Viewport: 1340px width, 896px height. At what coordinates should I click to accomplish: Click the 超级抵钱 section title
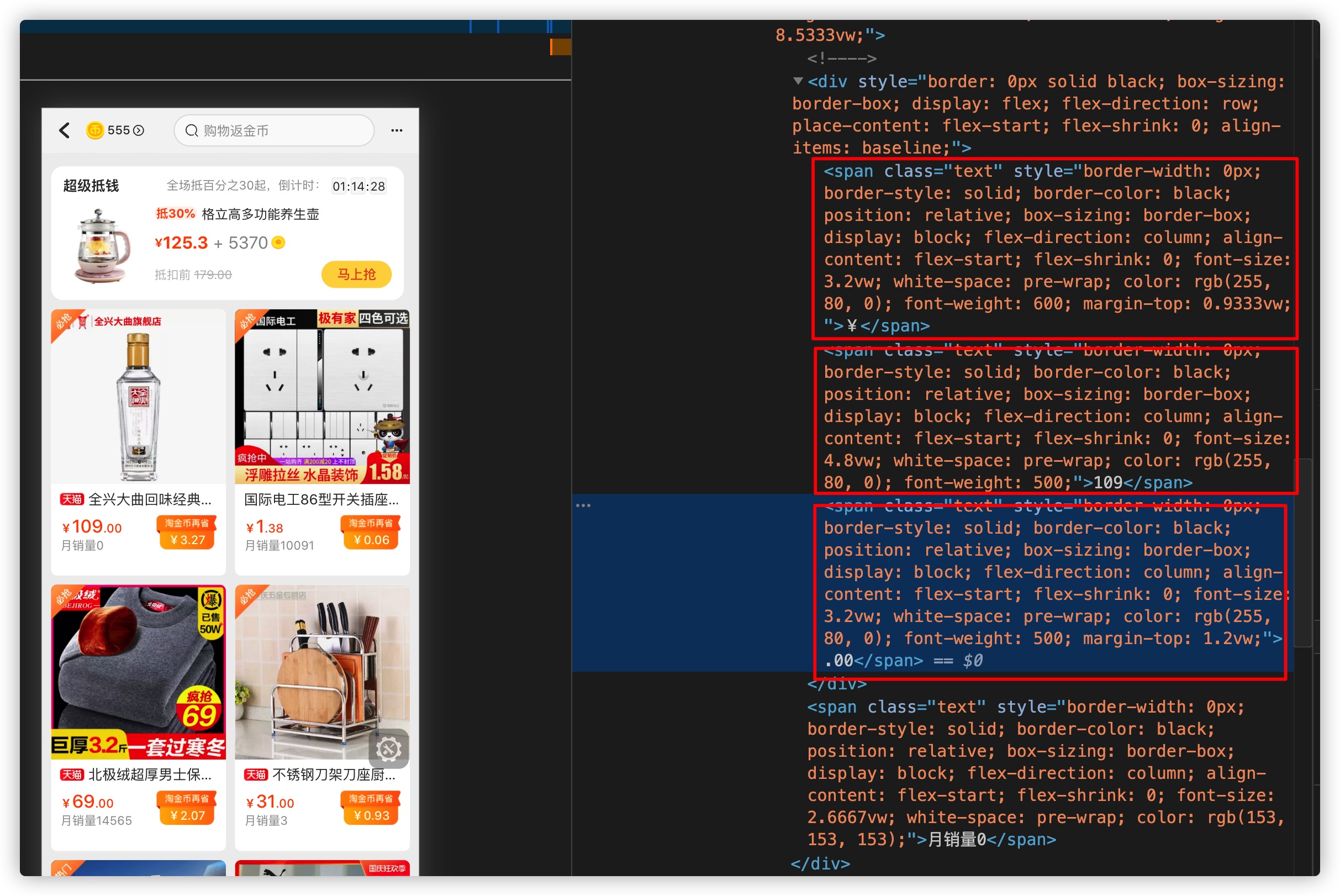point(91,186)
